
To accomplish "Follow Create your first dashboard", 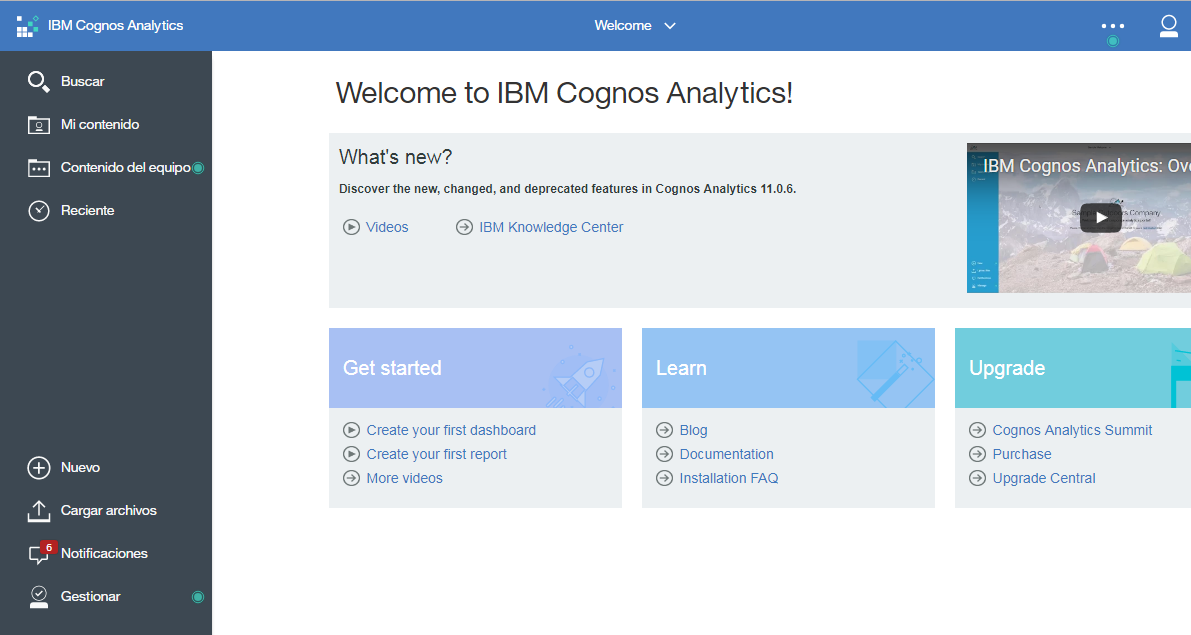I will (x=451, y=430).
